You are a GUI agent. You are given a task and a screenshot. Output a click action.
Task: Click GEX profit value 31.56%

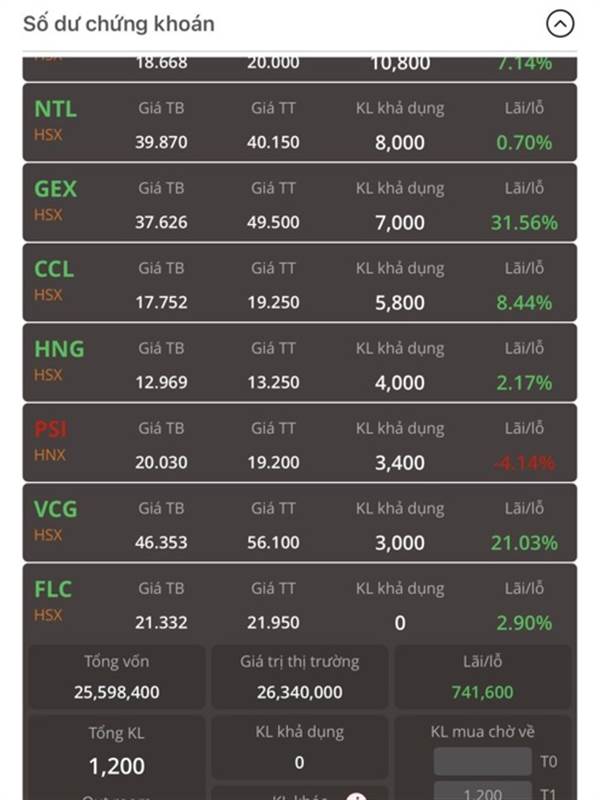click(524, 222)
